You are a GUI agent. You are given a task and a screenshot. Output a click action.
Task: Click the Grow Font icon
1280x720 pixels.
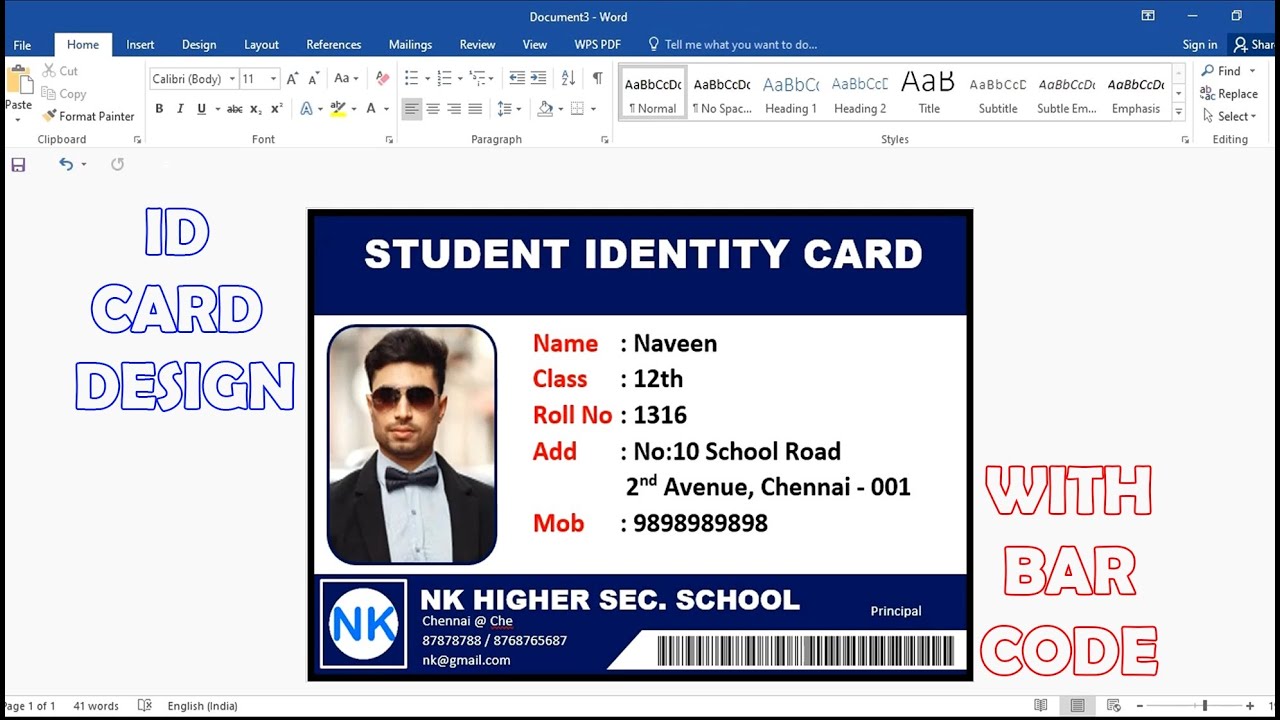pyautogui.click(x=292, y=78)
